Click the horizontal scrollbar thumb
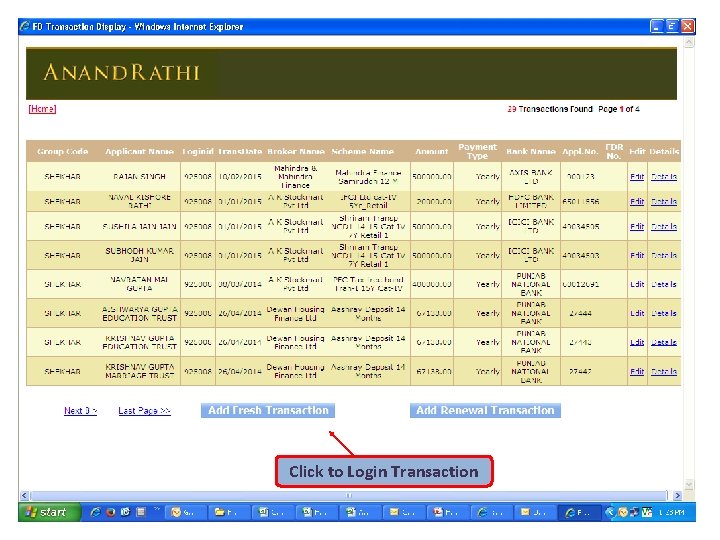 coord(348,495)
